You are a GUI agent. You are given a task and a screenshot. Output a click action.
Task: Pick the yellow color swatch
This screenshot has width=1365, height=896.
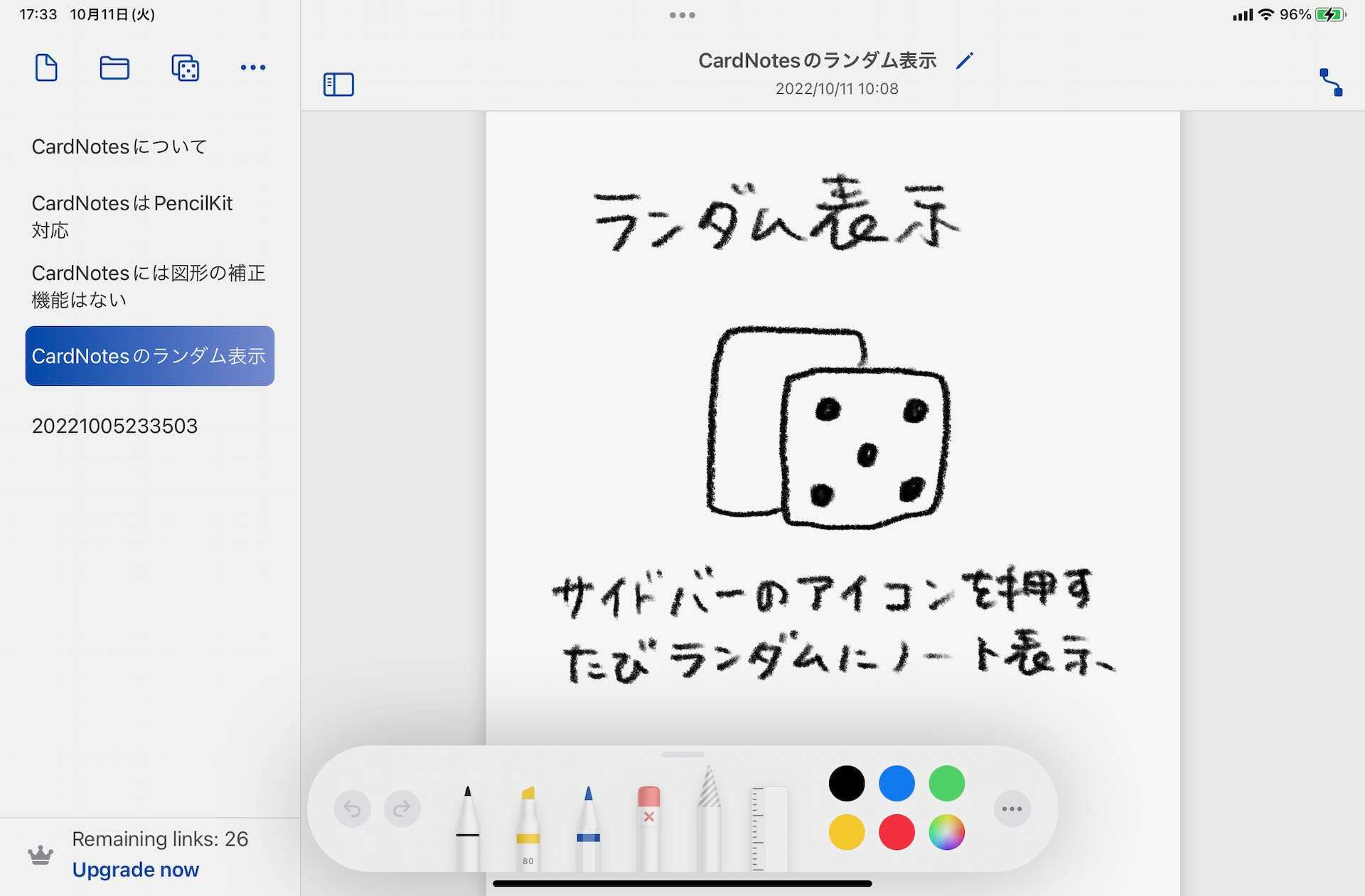847,832
